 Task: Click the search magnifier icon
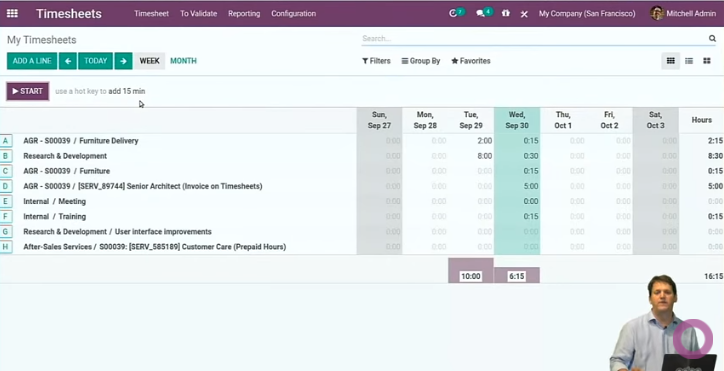(712, 38)
